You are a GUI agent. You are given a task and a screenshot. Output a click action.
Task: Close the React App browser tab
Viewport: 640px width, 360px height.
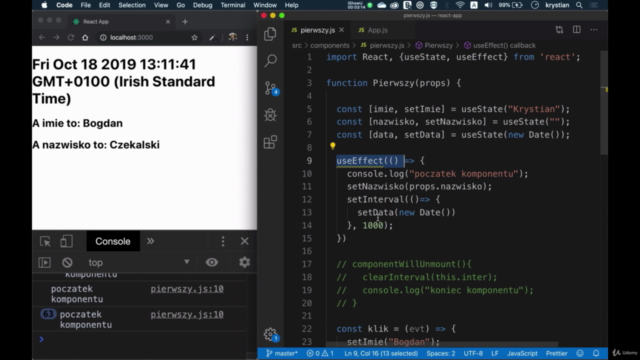click(x=168, y=22)
